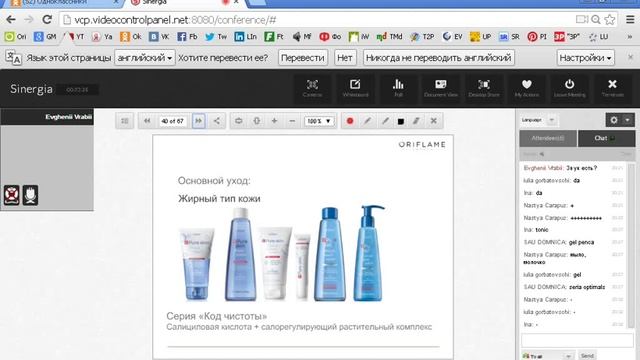Open the Poll tool

[x=398, y=88]
